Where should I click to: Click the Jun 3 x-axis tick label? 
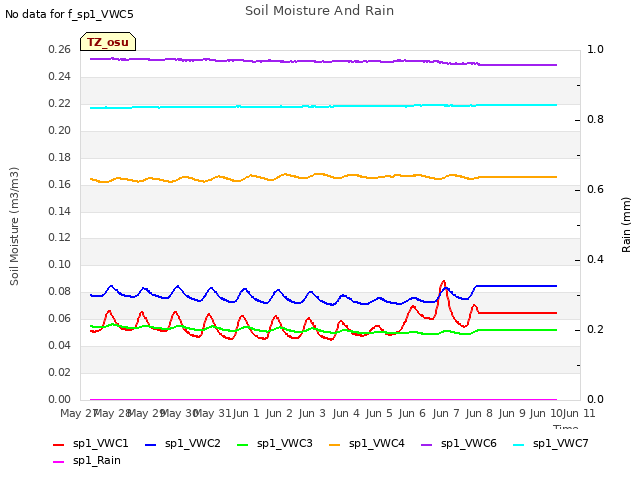313,413
